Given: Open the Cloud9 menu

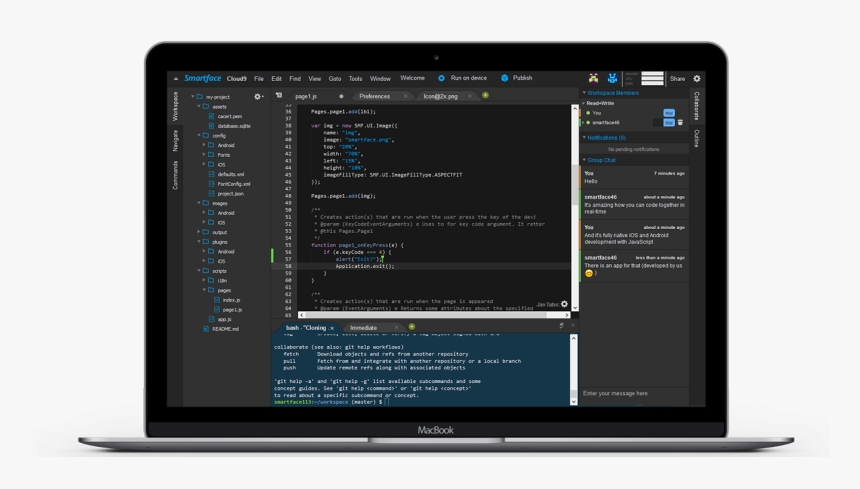Looking at the screenshot, I should tap(237, 79).
